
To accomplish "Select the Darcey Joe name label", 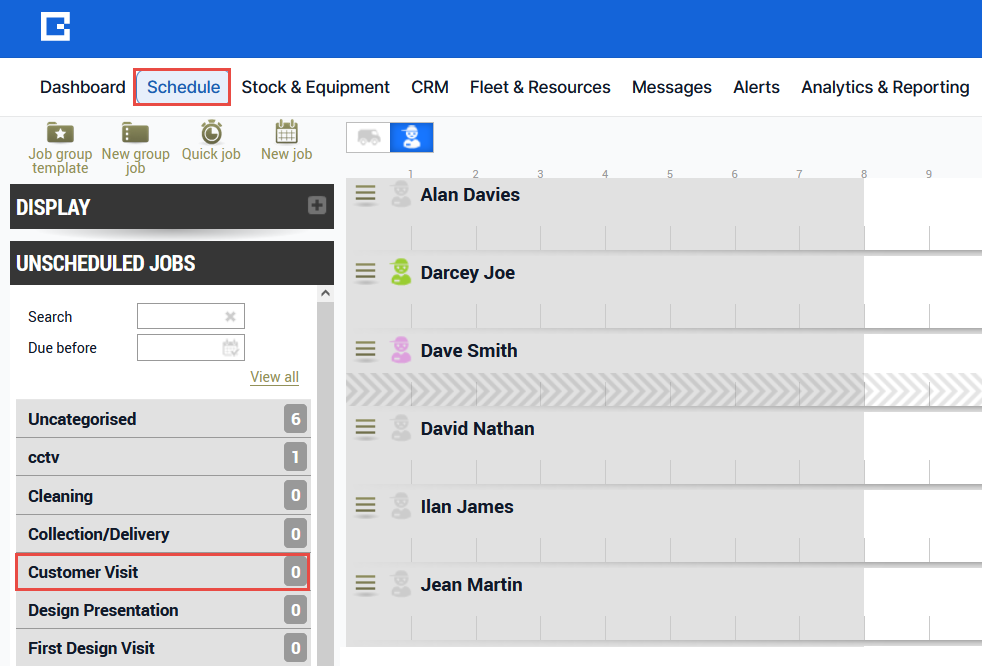I will point(468,273).
